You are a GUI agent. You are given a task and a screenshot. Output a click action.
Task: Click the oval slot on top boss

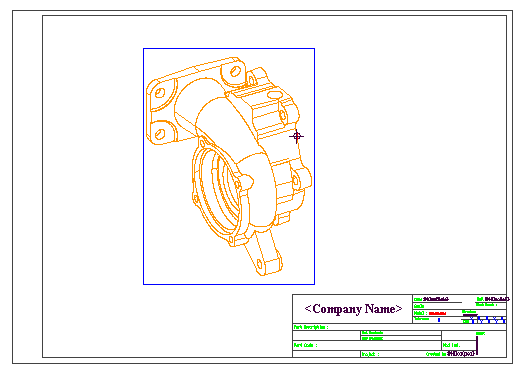pos(274,95)
